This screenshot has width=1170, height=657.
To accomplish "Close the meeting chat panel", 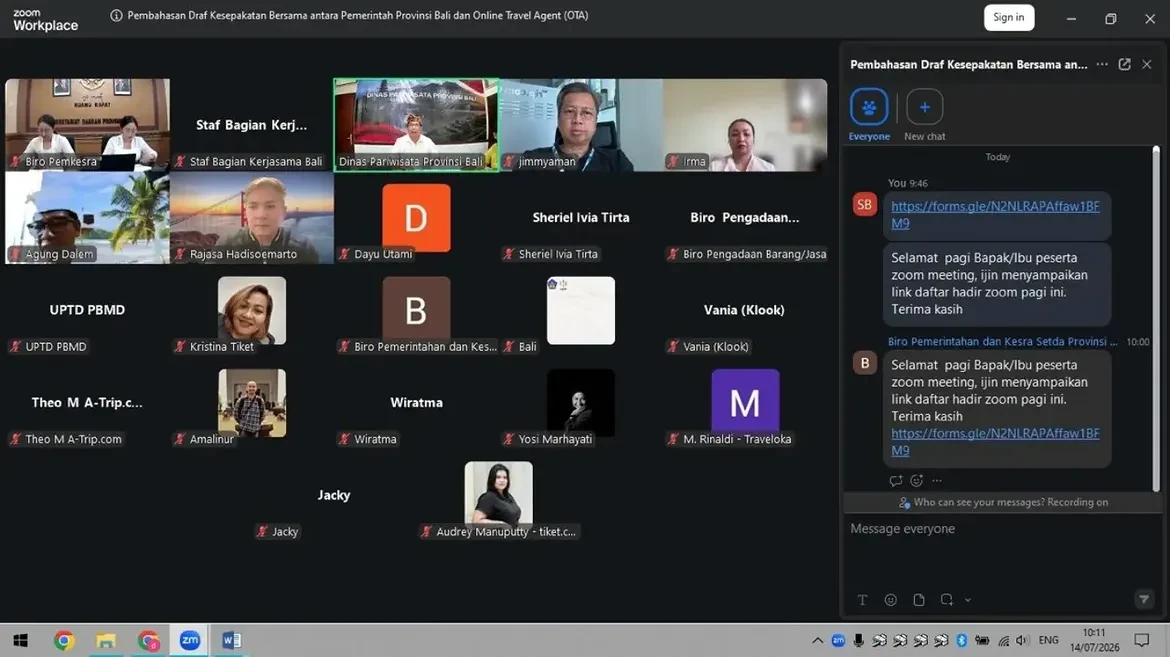I will pyautogui.click(x=1147, y=64).
